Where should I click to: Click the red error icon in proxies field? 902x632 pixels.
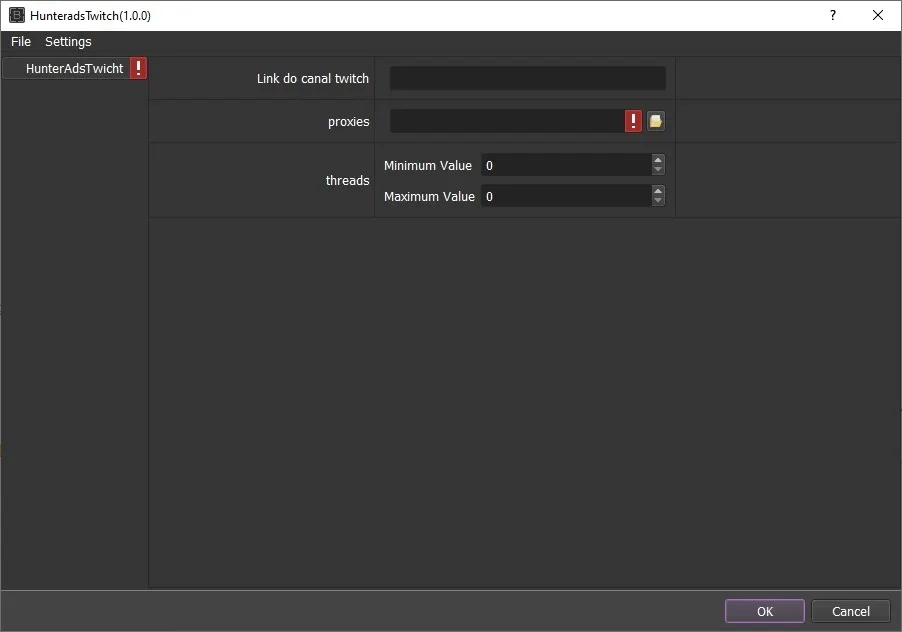633,121
